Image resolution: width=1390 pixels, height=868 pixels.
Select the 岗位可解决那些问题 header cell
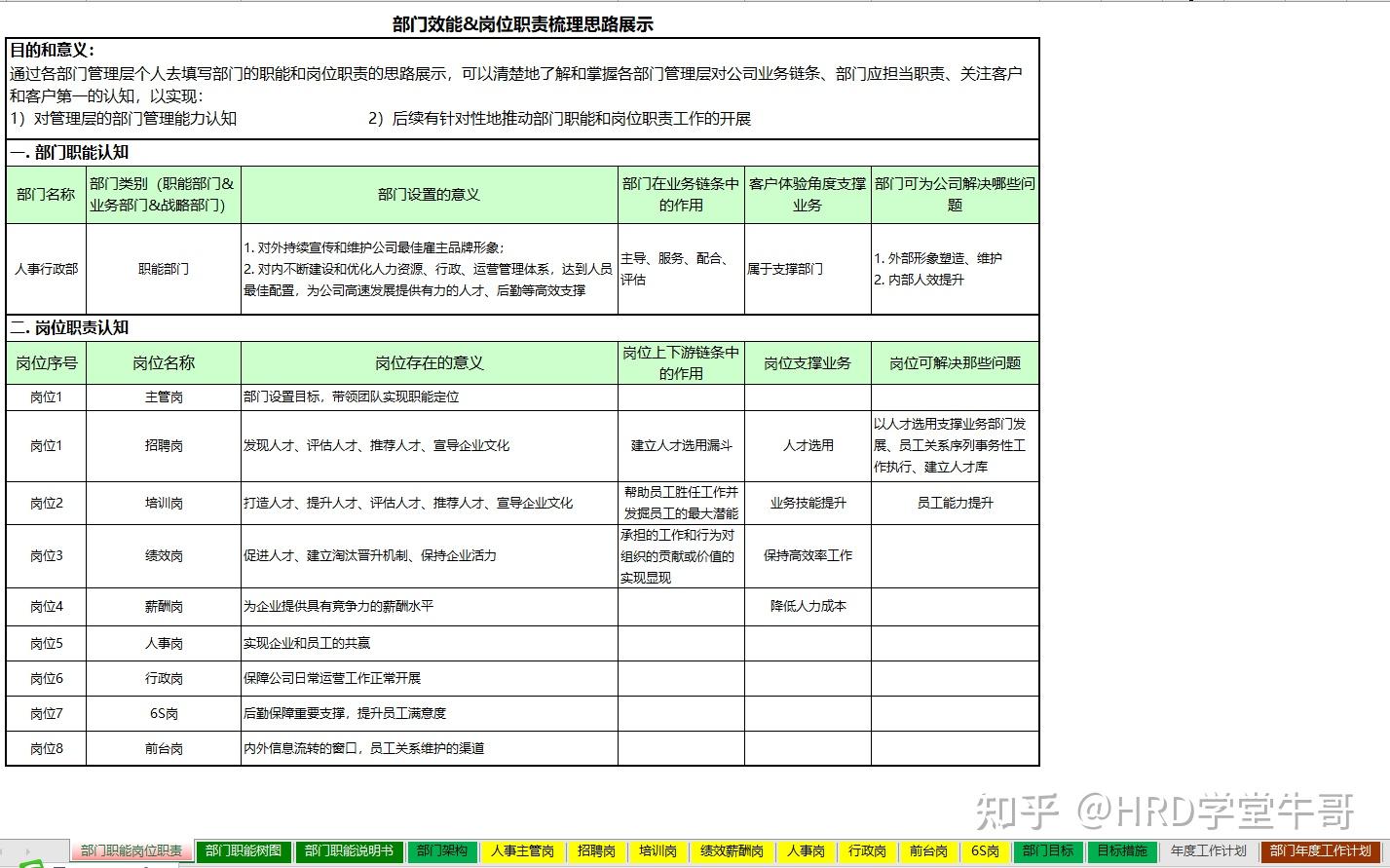tap(955, 362)
